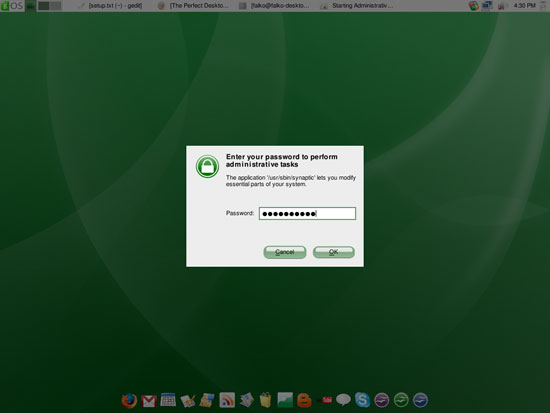Open the finance chart icon in dock
Viewport: 550px width, 413px height.
click(x=285, y=400)
